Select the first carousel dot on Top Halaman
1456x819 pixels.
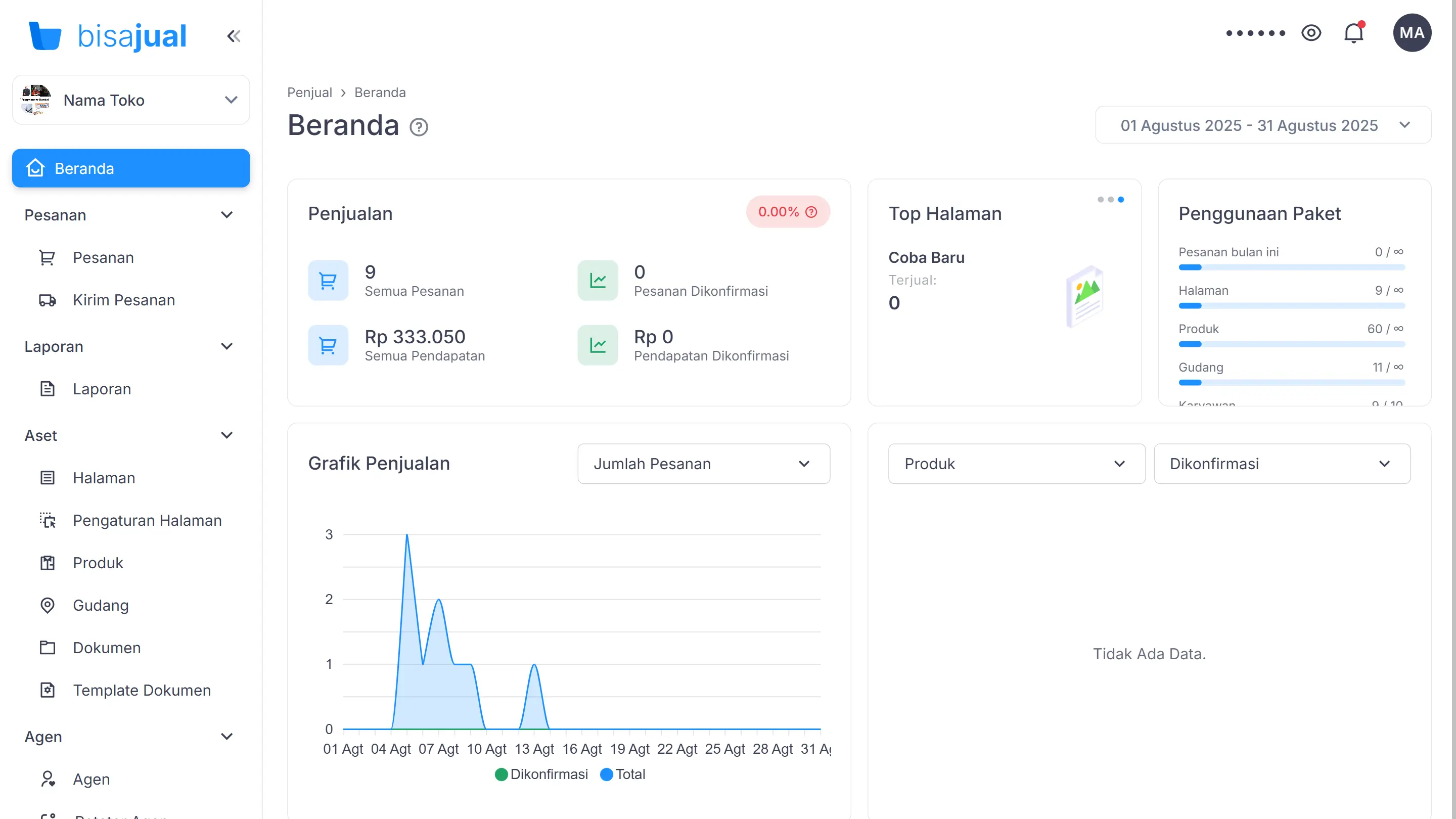[1101, 199]
